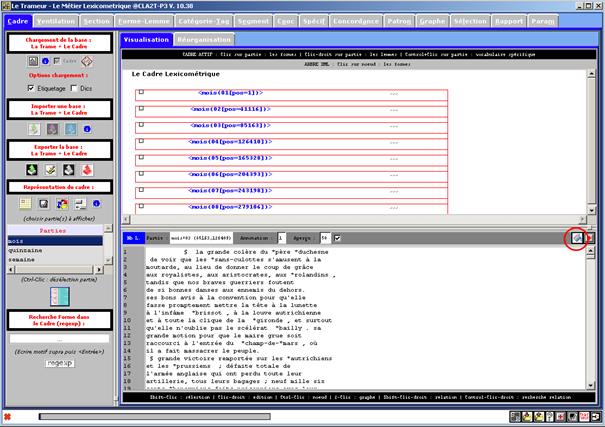The width and height of the screenshot is (605, 427).
Task: Select mois in the Parties list
Action: pyautogui.click(x=55, y=241)
